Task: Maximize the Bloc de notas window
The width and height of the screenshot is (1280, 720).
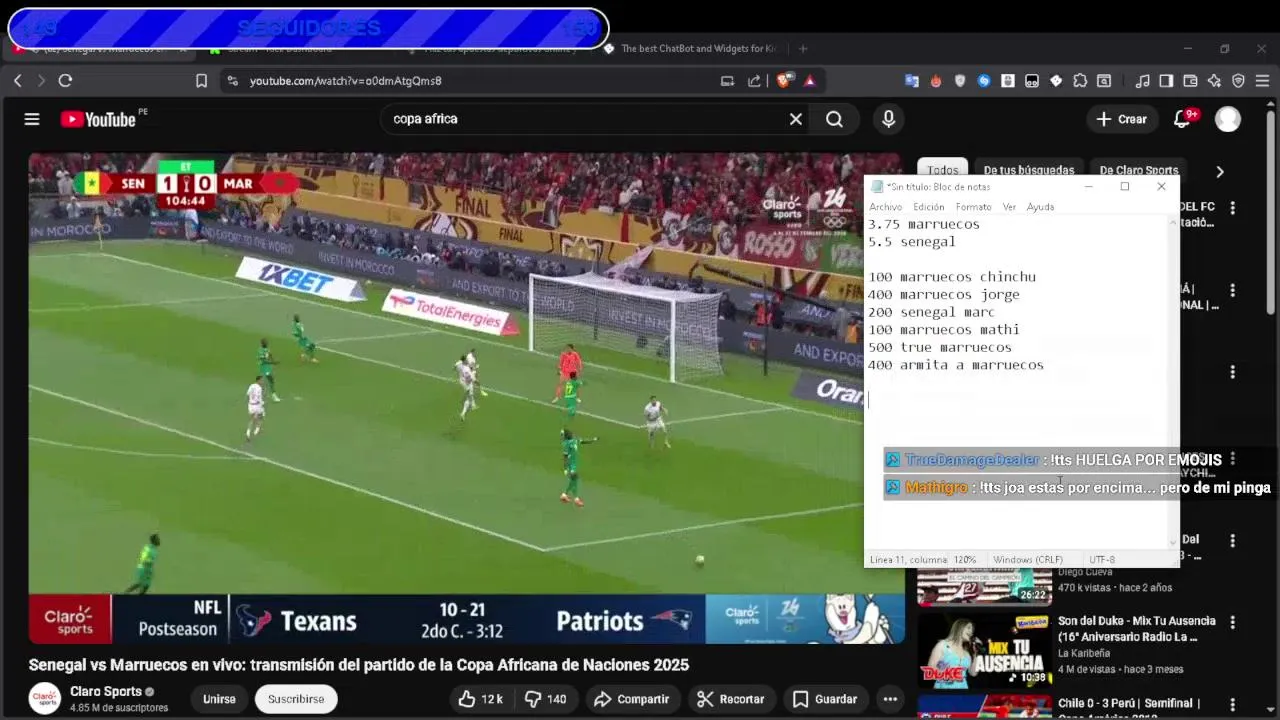Action: (1125, 187)
